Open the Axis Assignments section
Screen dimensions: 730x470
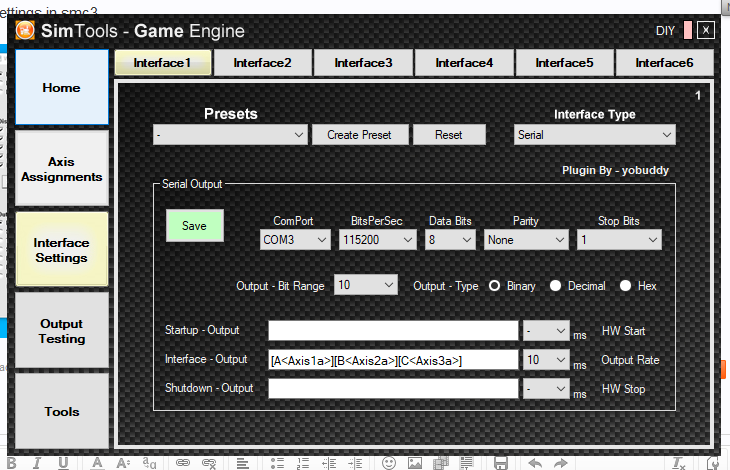click(62, 168)
